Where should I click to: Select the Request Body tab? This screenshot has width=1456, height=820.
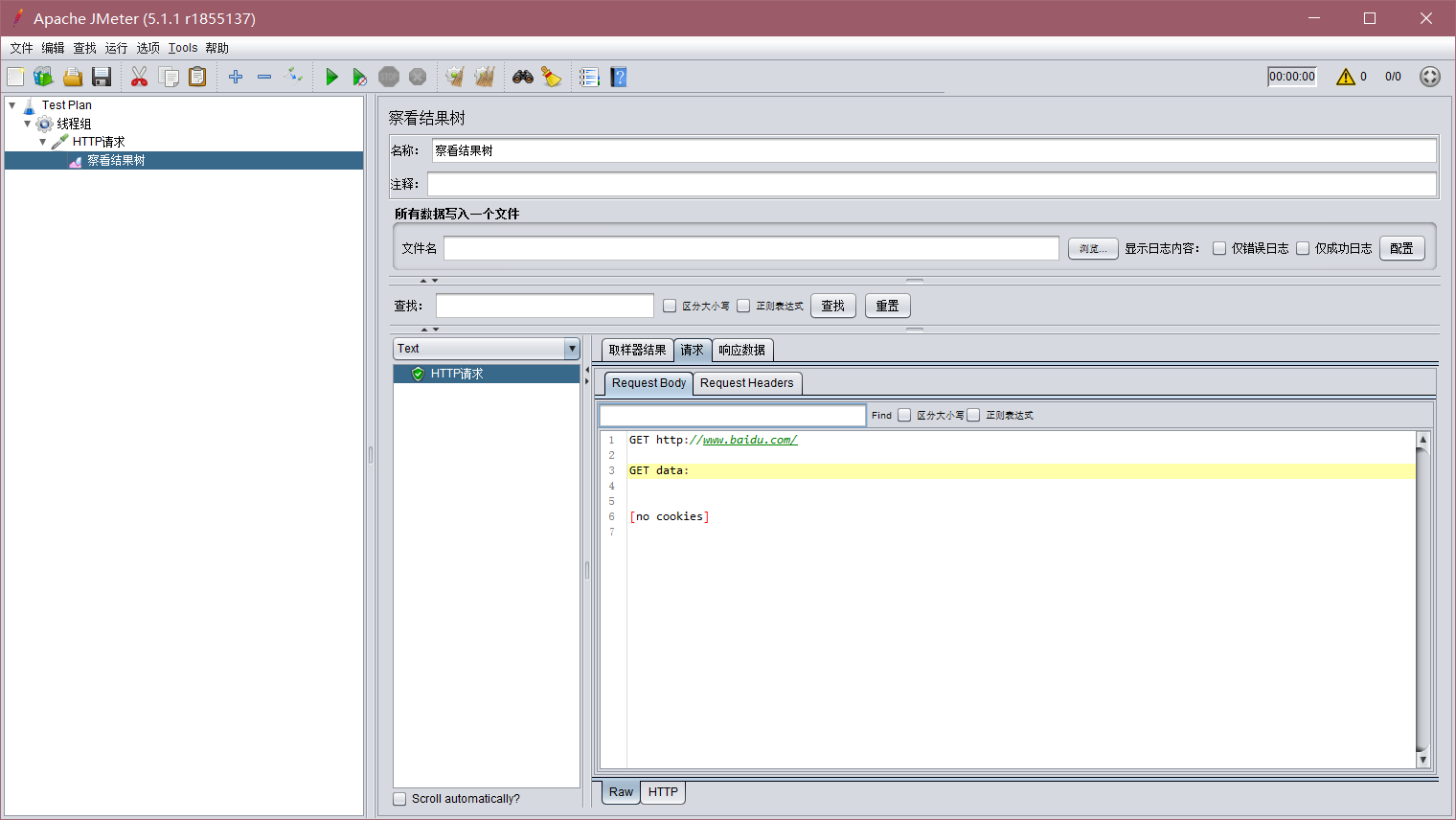648,383
